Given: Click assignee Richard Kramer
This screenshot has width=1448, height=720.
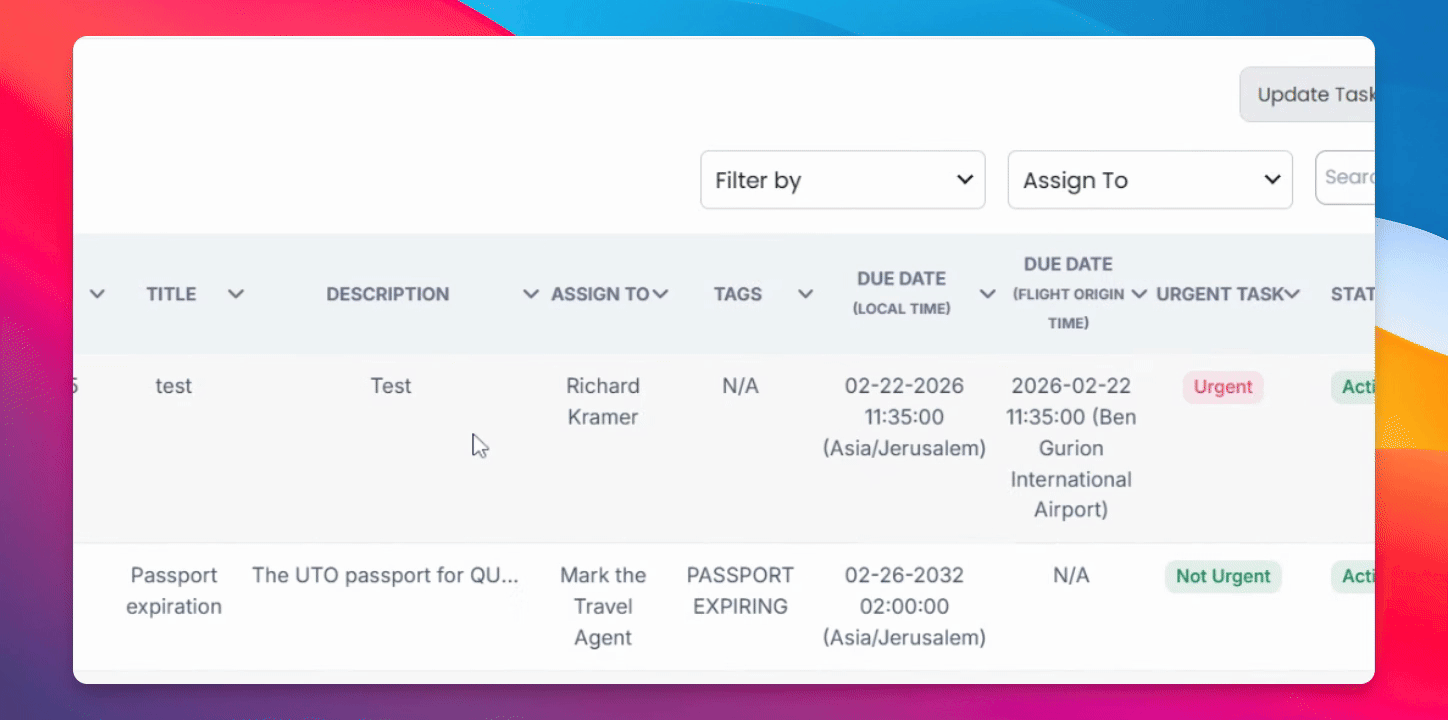Looking at the screenshot, I should click(x=603, y=401).
